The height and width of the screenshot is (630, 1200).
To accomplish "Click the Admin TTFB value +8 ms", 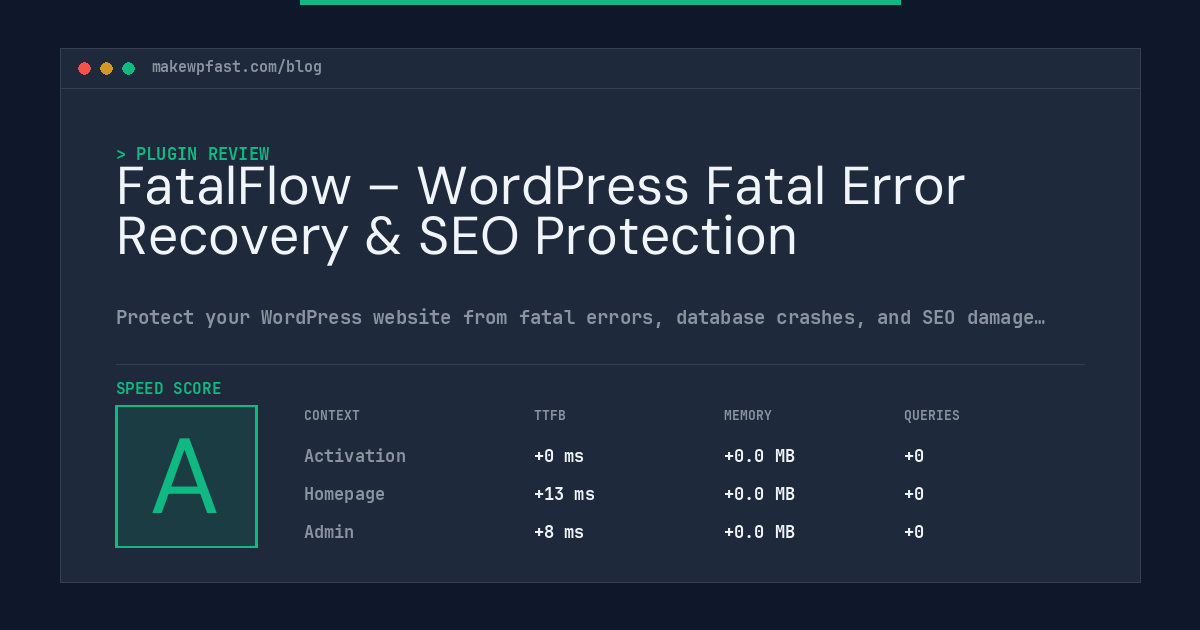I will click(559, 532).
